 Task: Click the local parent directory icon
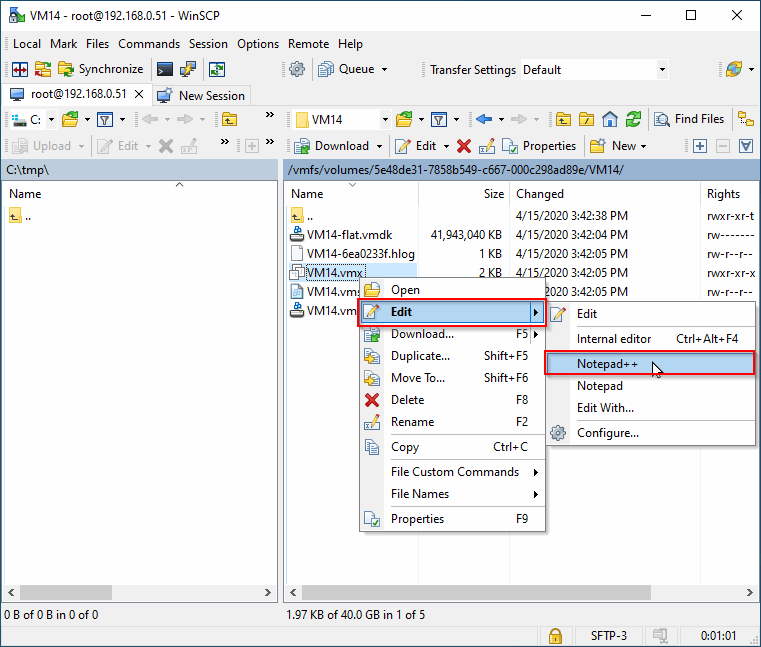[230, 119]
